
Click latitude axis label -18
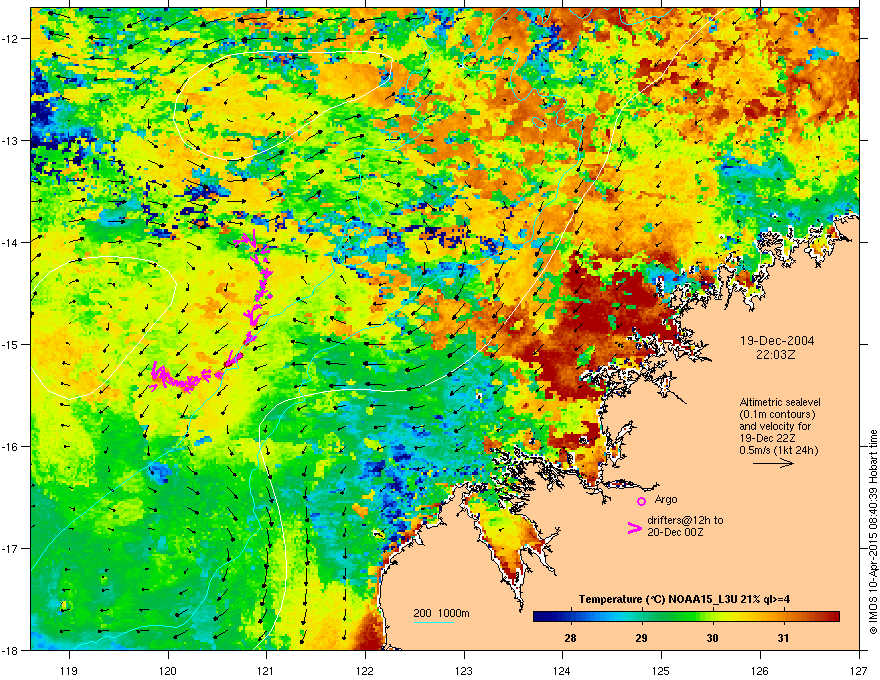[11, 650]
